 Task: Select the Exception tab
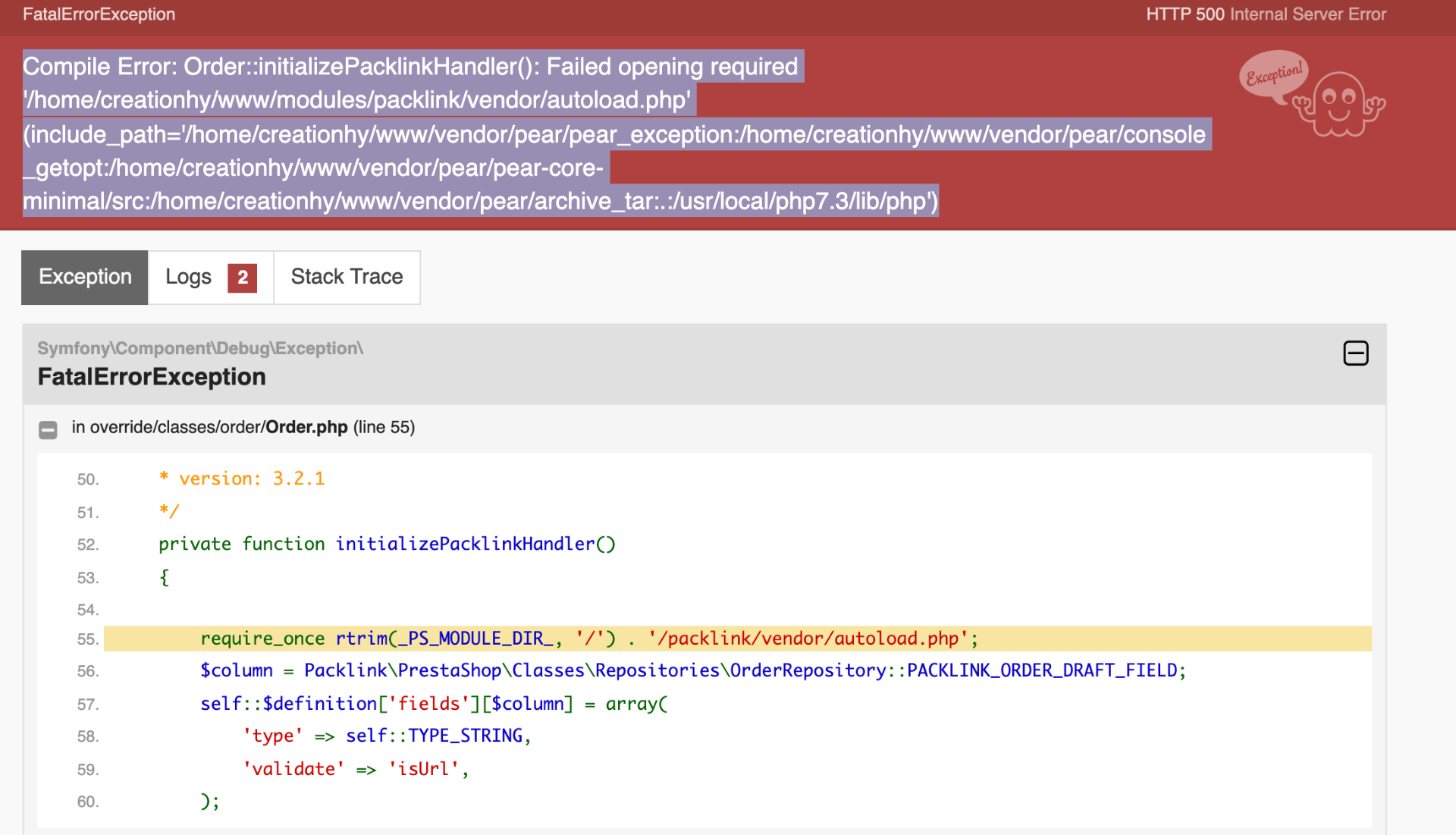coord(85,278)
